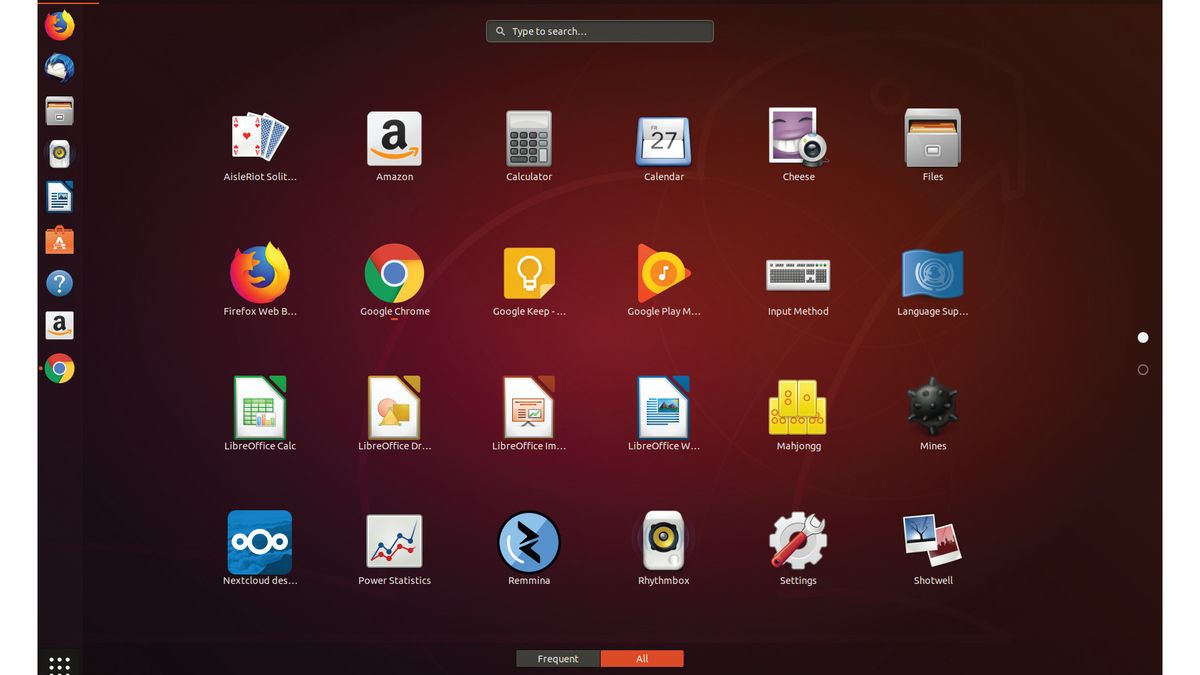Open the Calculator app
The height and width of the screenshot is (675, 1200).
click(x=529, y=140)
